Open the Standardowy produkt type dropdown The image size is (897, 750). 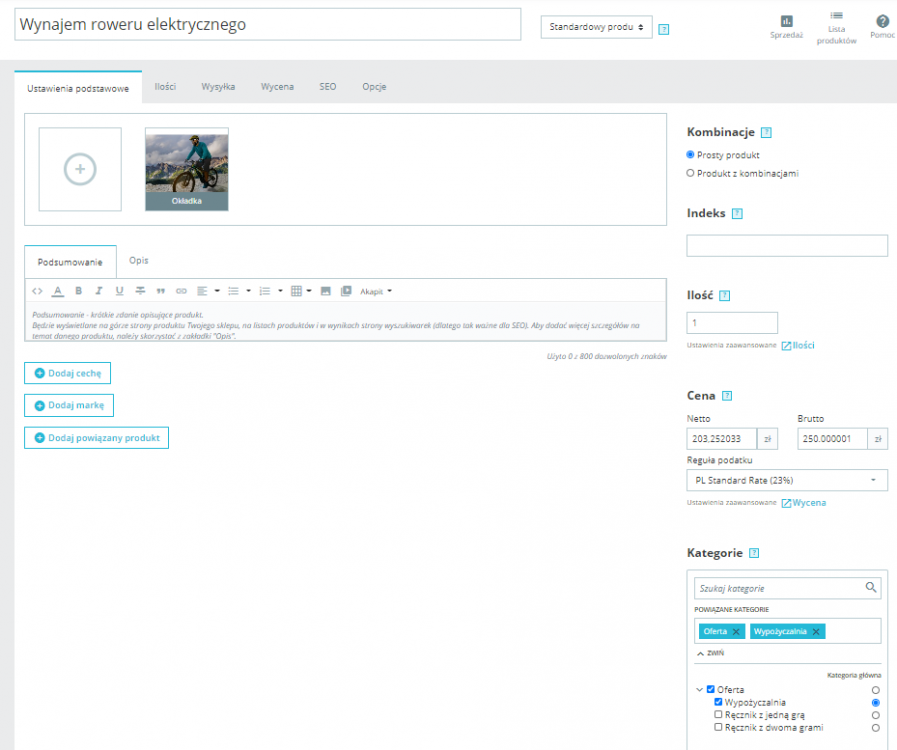coord(596,27)
